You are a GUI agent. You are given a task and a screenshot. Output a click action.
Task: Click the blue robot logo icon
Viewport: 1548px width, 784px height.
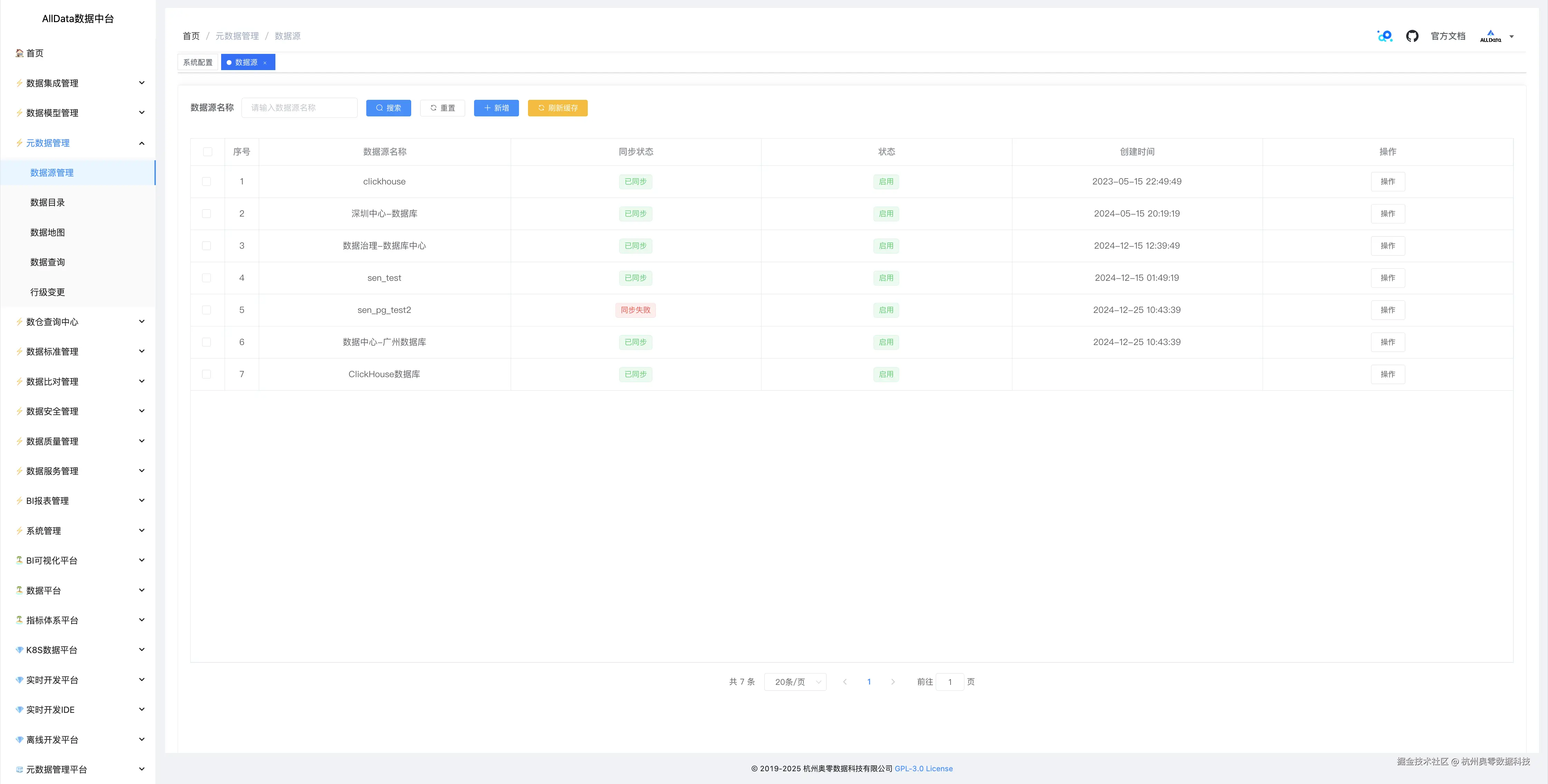pos(1385,36)
